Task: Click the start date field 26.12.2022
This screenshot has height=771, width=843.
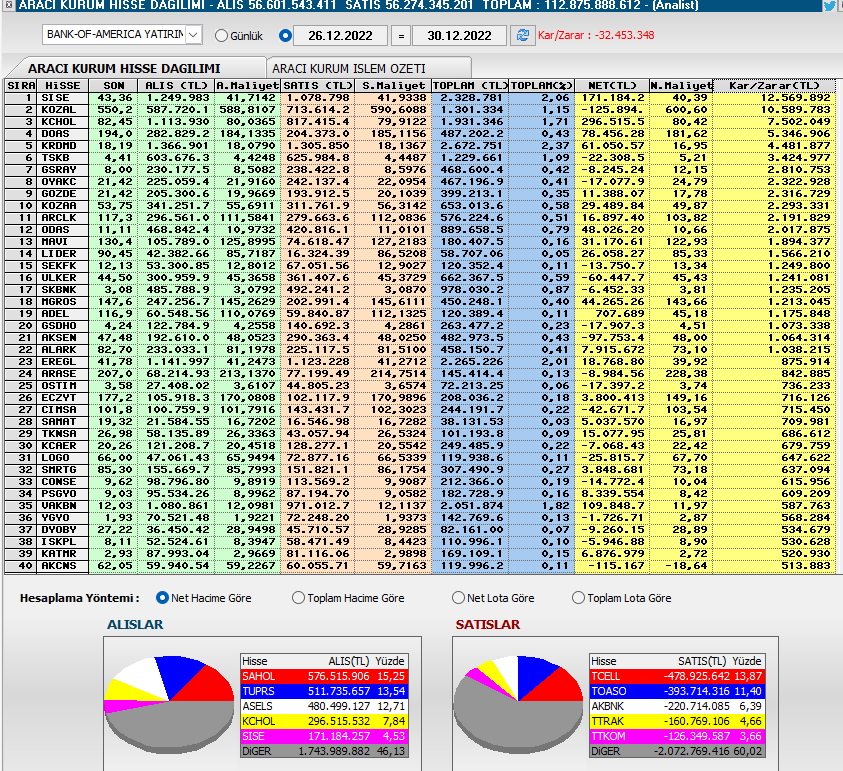Action: click(340, 35)
